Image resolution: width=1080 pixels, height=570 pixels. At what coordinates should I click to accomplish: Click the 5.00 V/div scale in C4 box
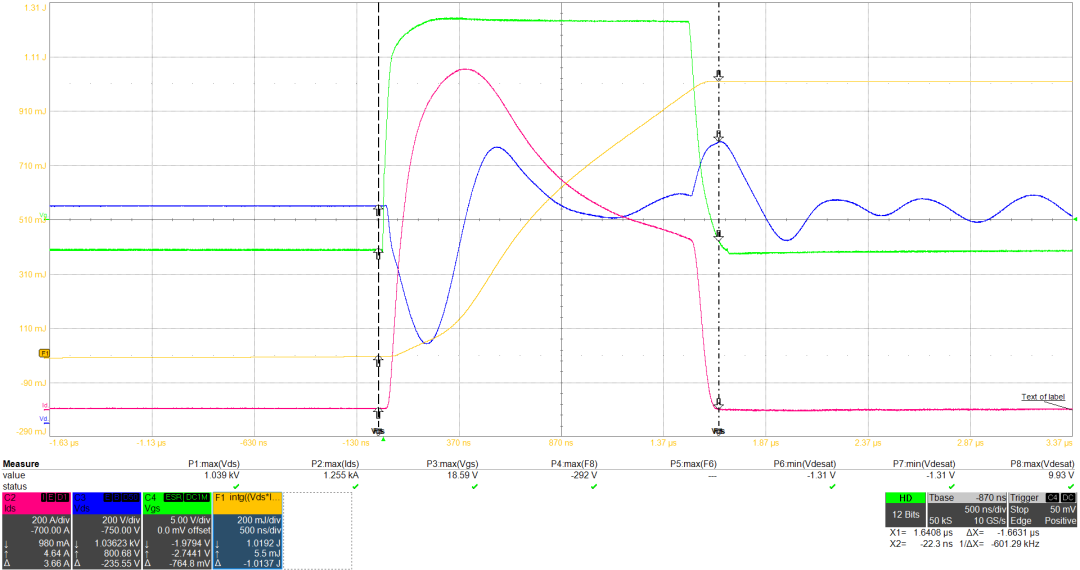(x=191, y=520)
